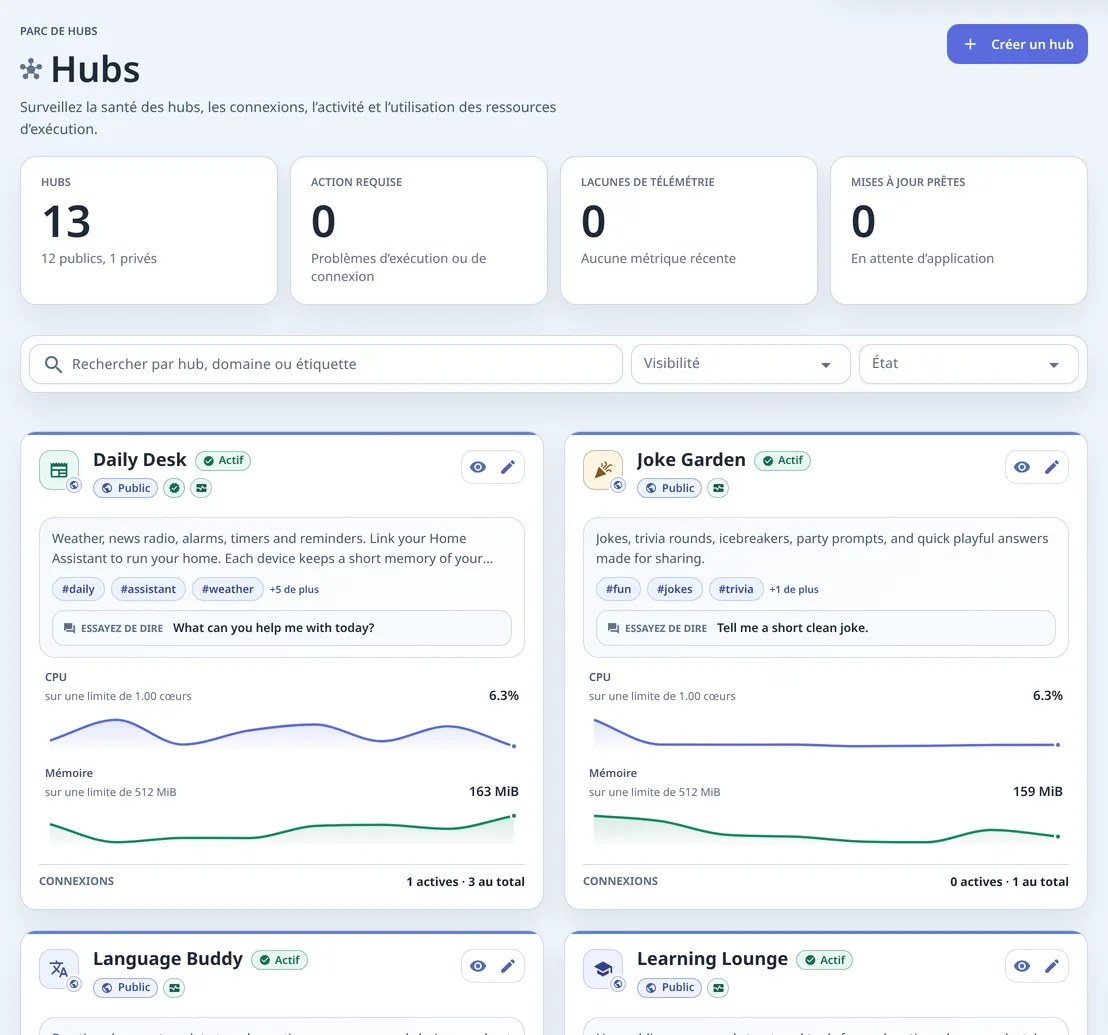The image size is (1108, 1035).
Task: Edit the Joke Garden hub with pencil icon
Action: coord(1052,467)
